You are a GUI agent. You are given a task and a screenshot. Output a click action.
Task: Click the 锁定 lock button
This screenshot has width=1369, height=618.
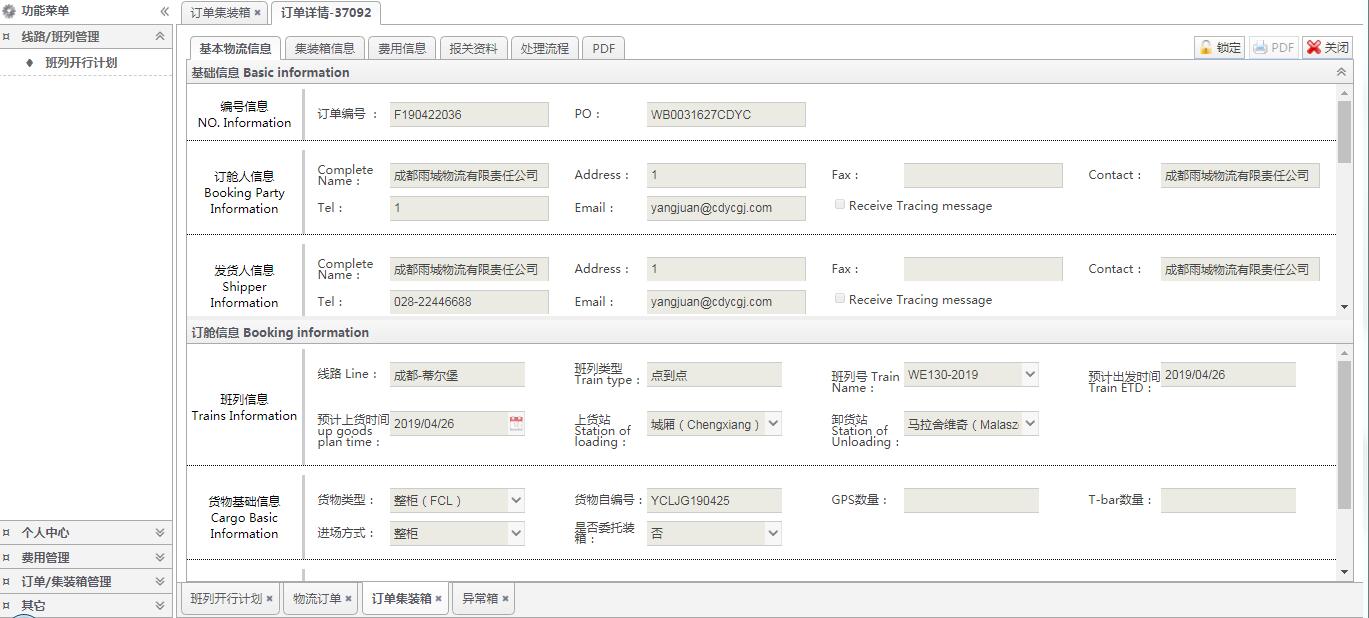tap(1219, 47)
